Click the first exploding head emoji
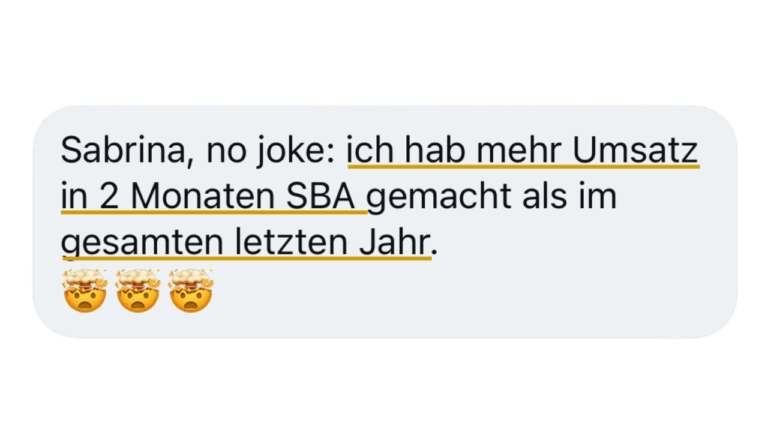768x432 pixels. [85, 290]
